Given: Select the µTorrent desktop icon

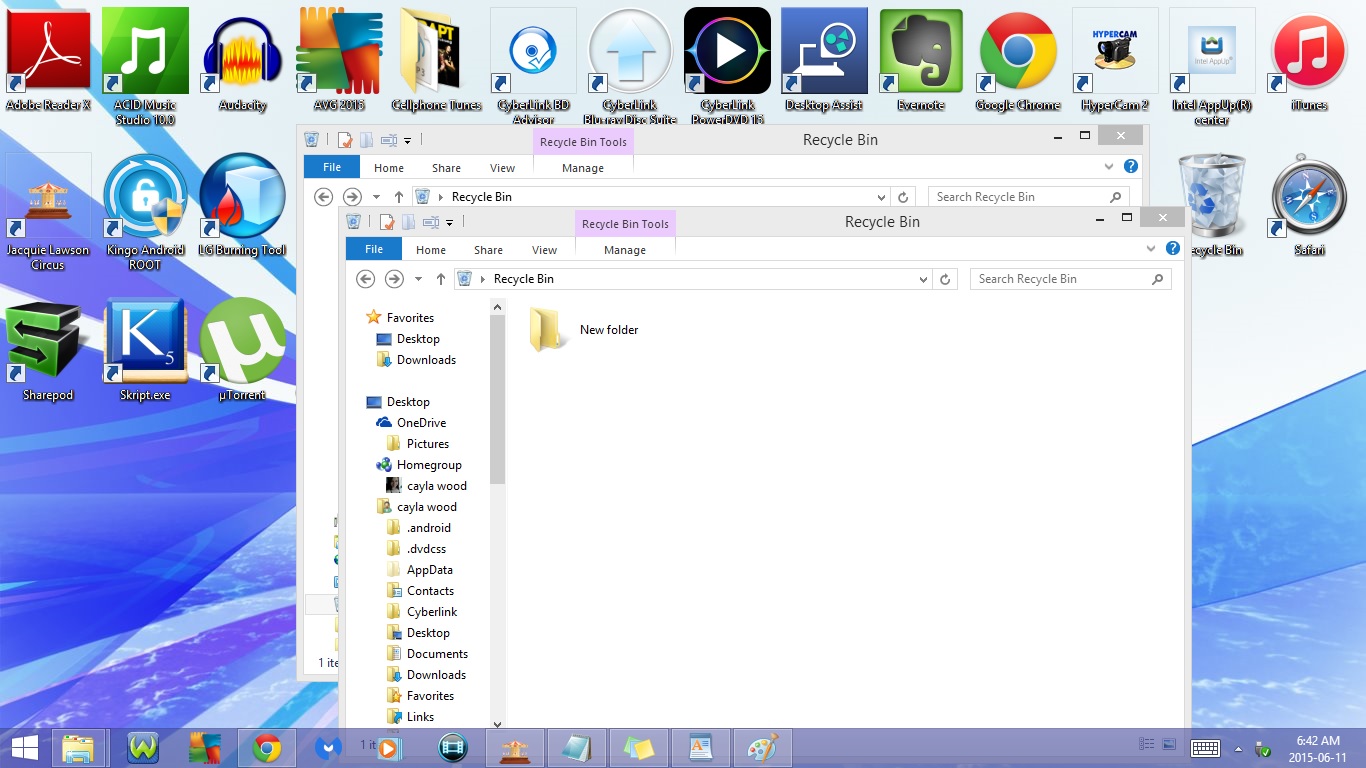Looking at the screenshot, I should (x=242, y=350).
